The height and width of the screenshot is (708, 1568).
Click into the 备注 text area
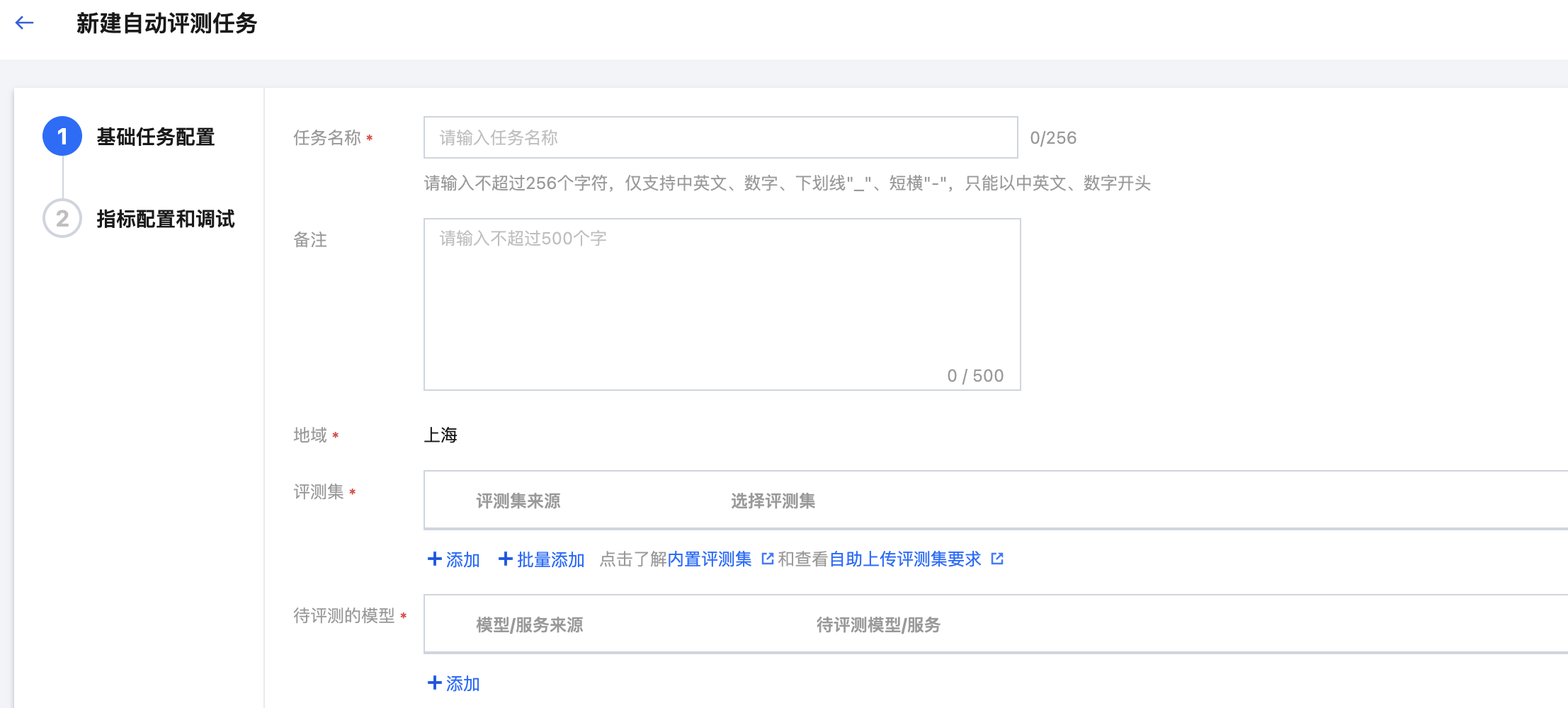[x=722, y=304]
